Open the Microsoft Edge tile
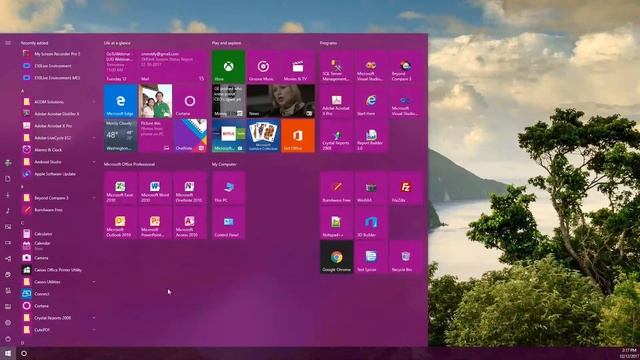 click(120, 101)
